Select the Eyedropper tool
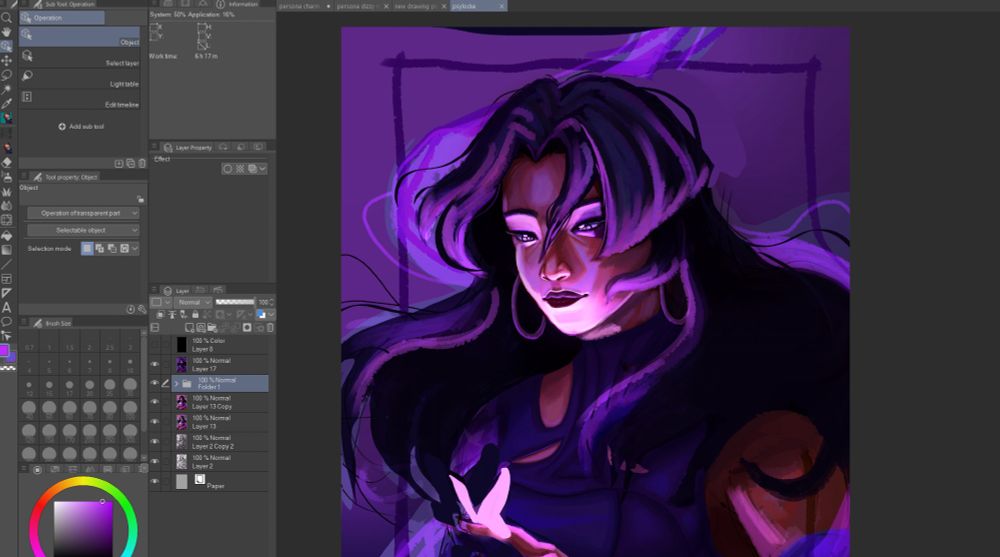This screenshot has height=557, width=1000. tap(6, 103)
